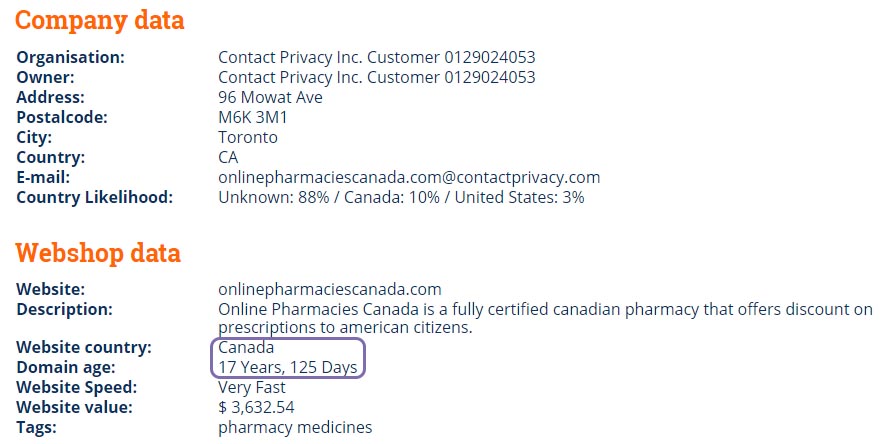Click the Owner value text

coord(377,77)
